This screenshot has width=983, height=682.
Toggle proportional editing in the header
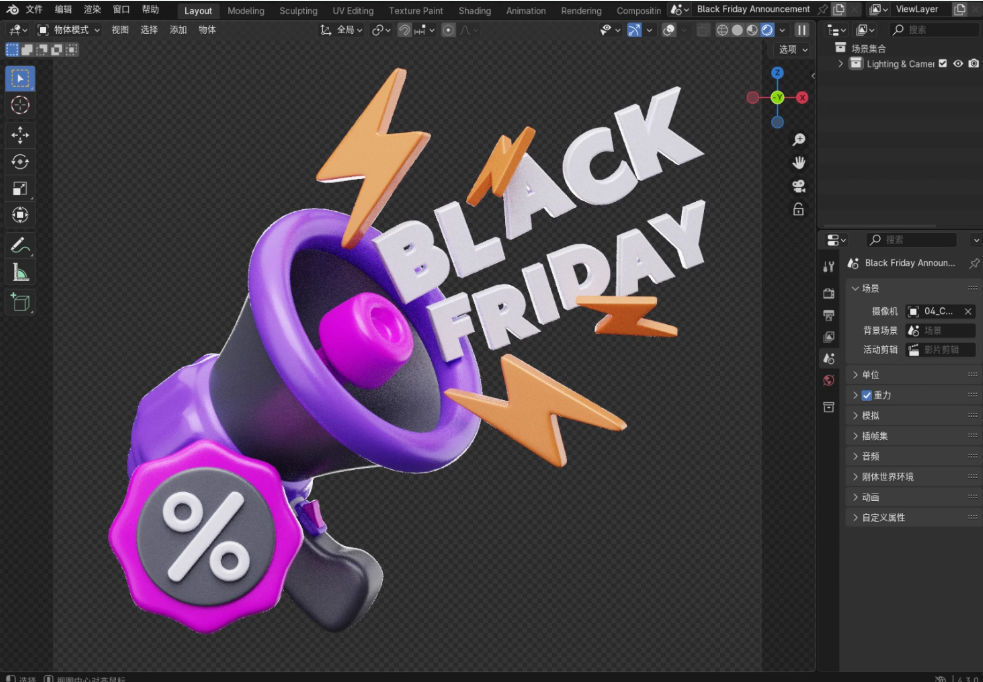(448, 30)
